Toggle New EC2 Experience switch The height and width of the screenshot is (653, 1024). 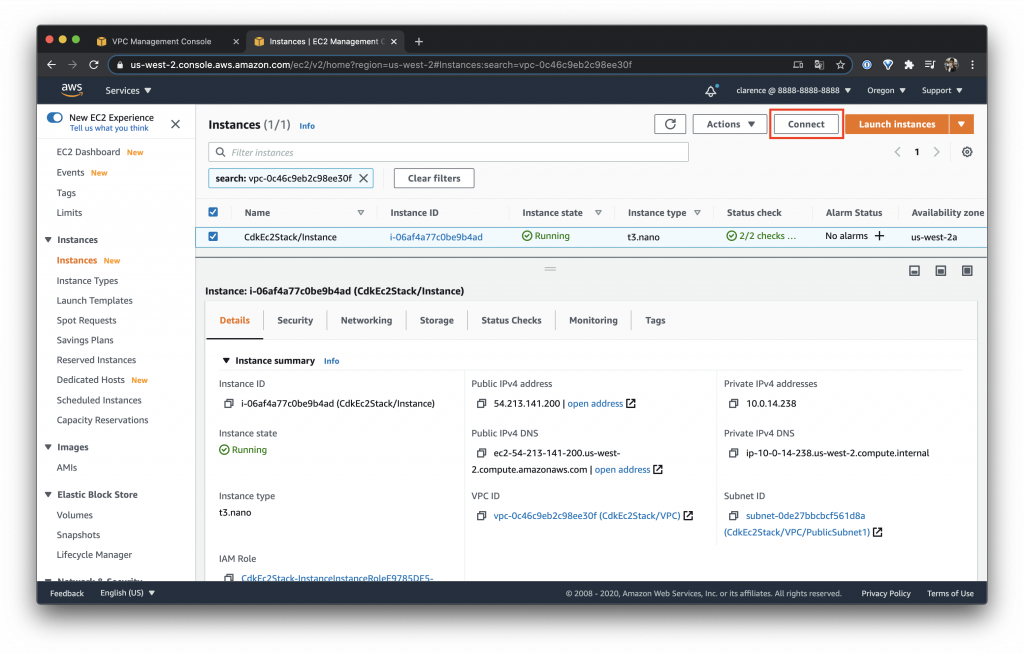[55, 118]
